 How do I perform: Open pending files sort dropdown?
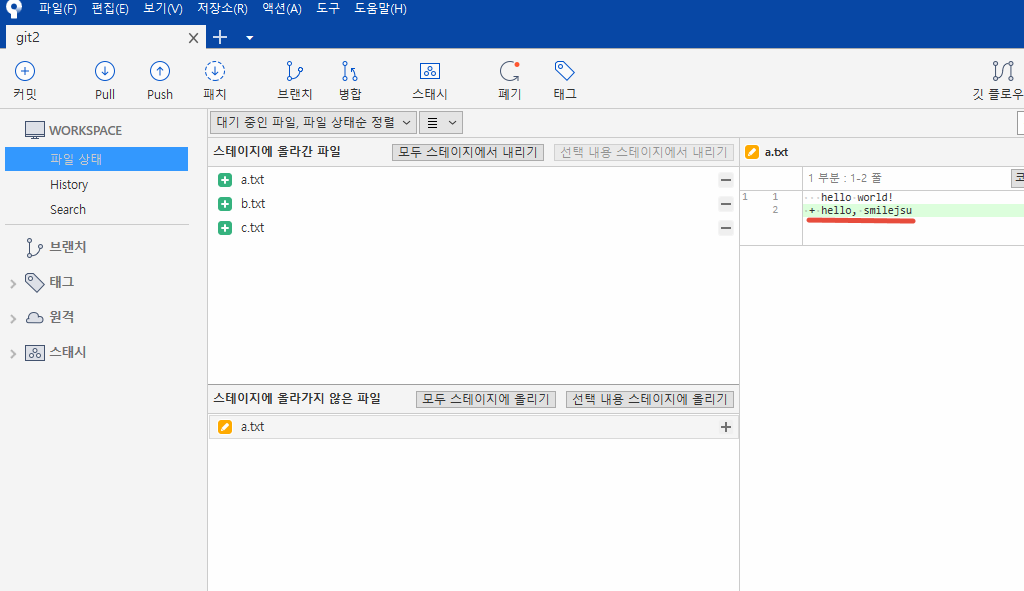click(x=313, y=122)
